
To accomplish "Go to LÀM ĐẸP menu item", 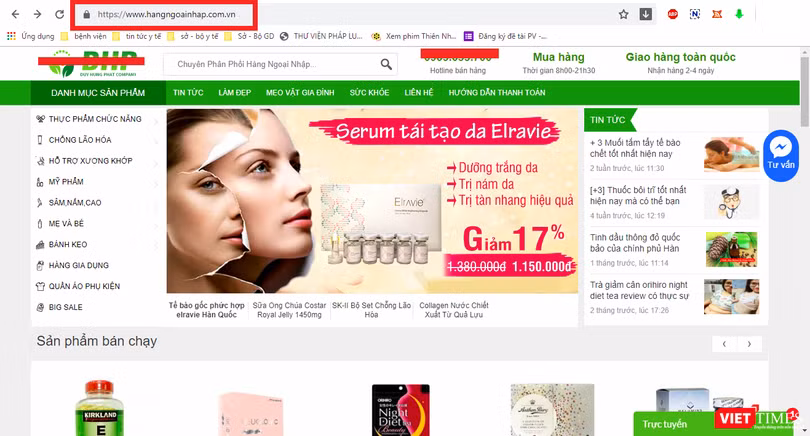I will tap(235, 93).
